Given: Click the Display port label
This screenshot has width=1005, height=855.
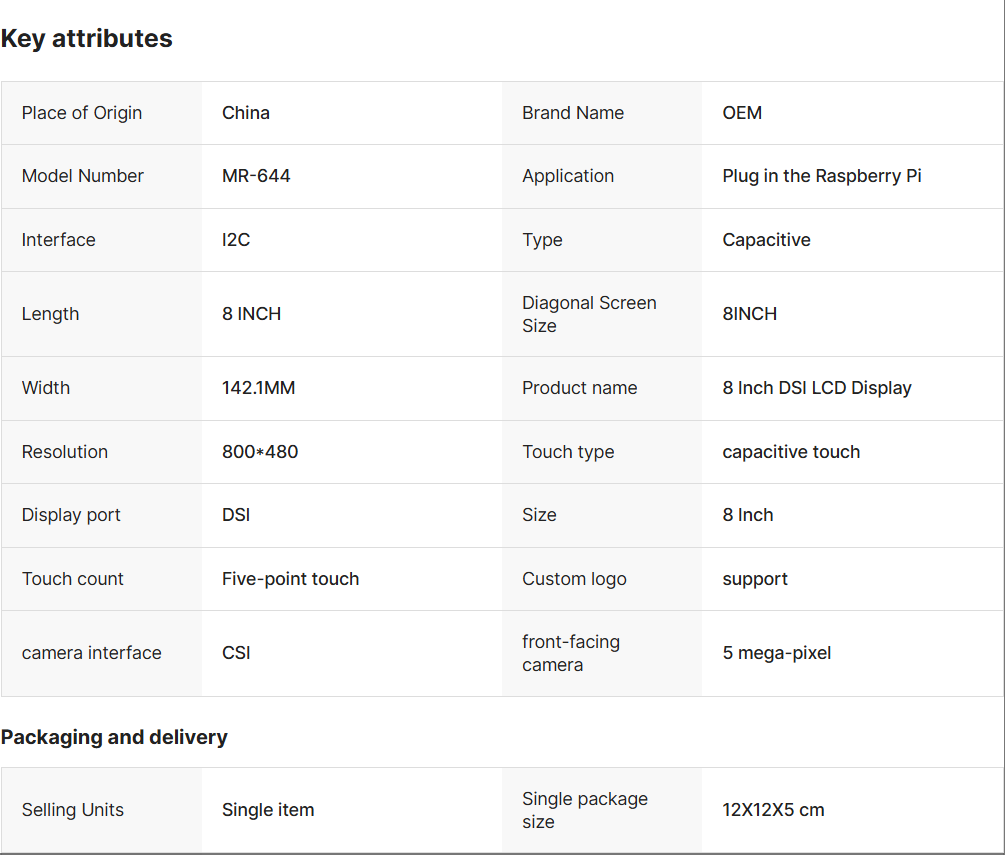Looking at the screenshot, I should (71, 515).
